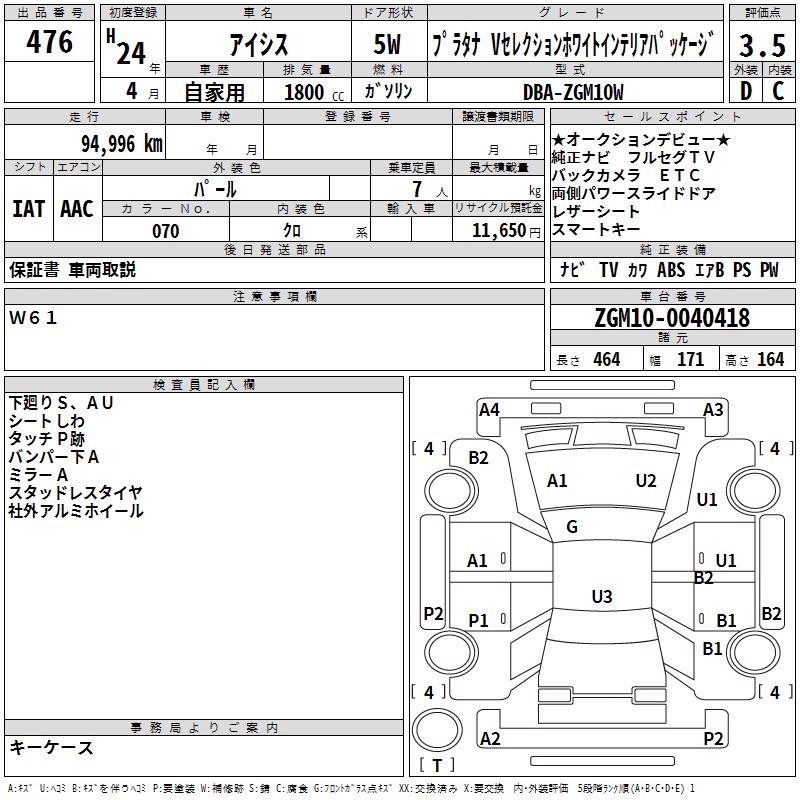Click damage mark A4 on the diagram

(489, 410)
